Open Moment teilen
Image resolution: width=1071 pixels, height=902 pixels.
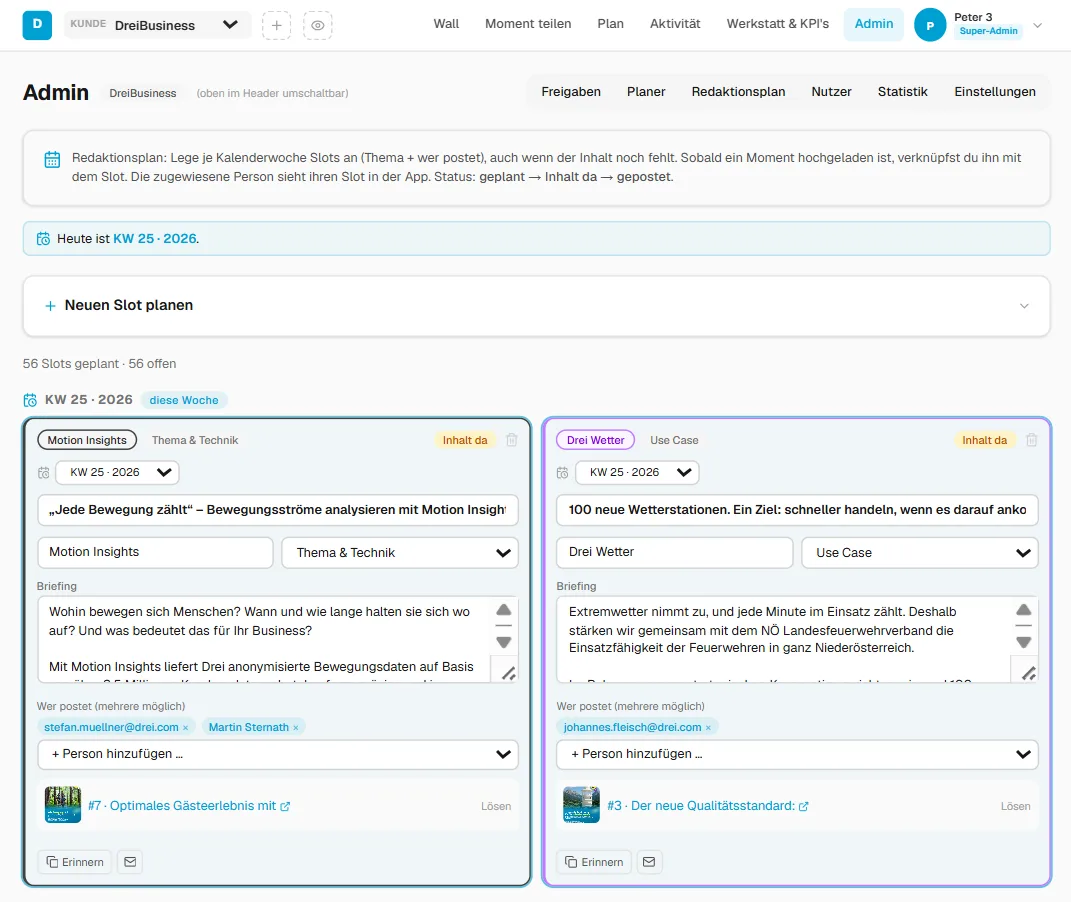click(x=528, y=24)
